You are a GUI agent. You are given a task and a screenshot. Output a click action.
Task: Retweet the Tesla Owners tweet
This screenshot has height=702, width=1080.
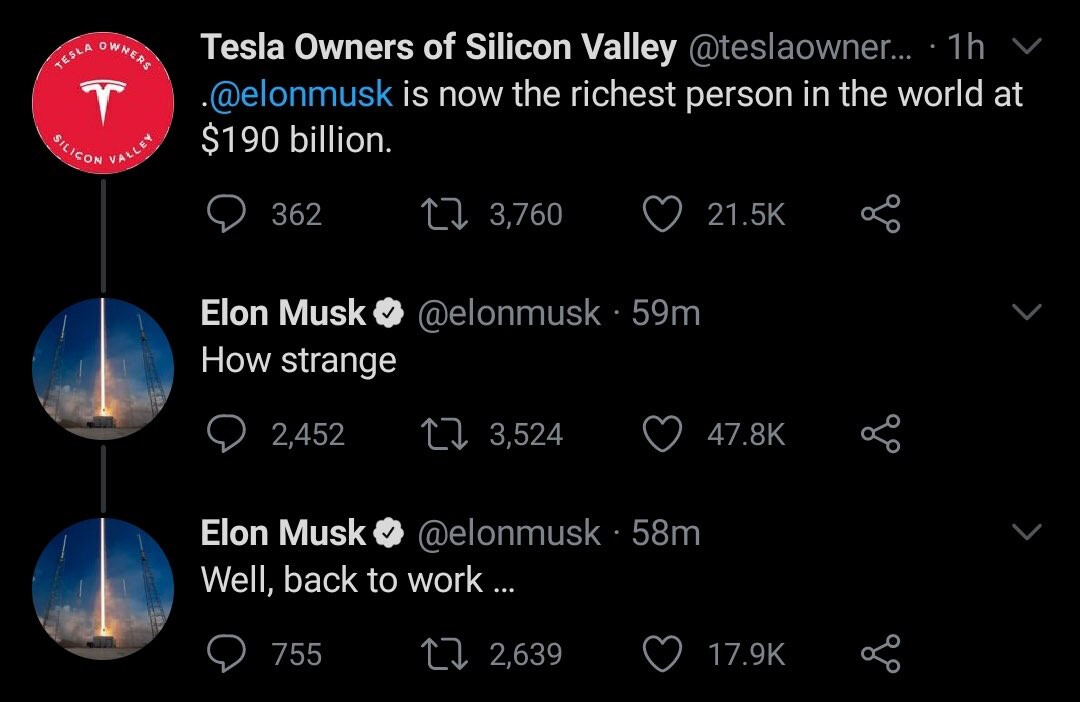(x=444, y=214)
